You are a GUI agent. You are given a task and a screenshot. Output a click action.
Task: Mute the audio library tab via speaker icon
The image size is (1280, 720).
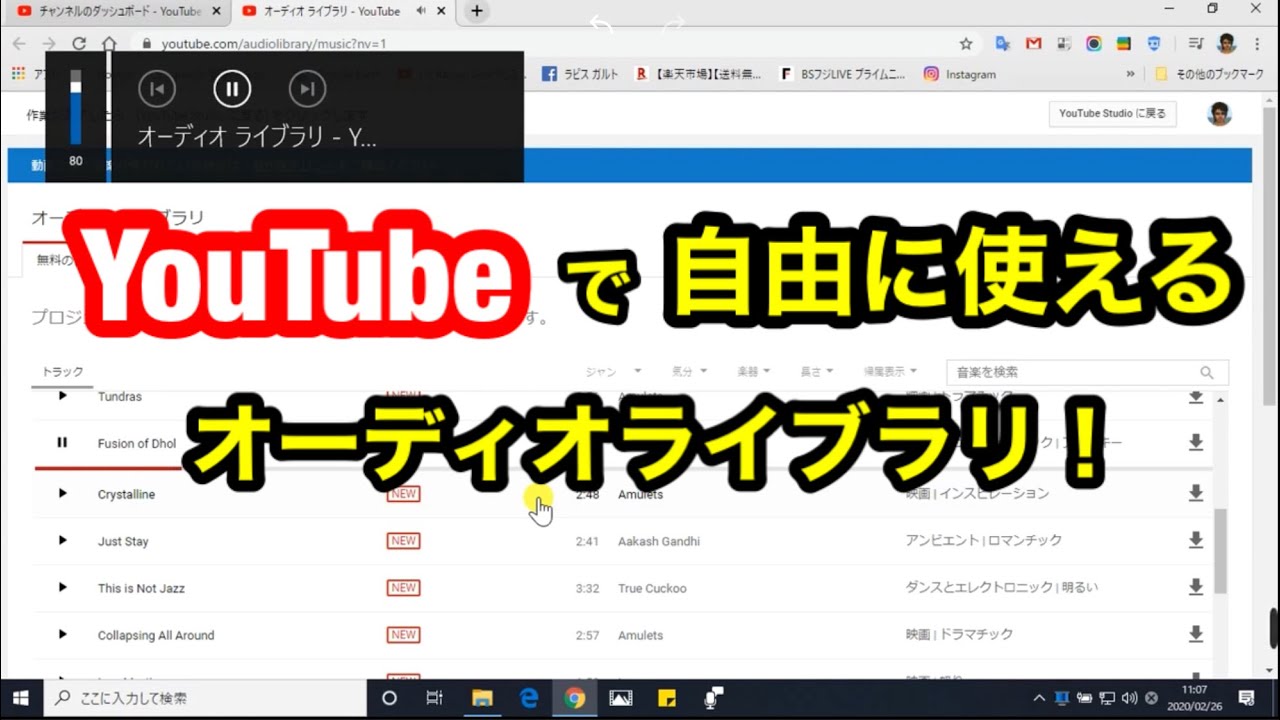tap(421, 11)
